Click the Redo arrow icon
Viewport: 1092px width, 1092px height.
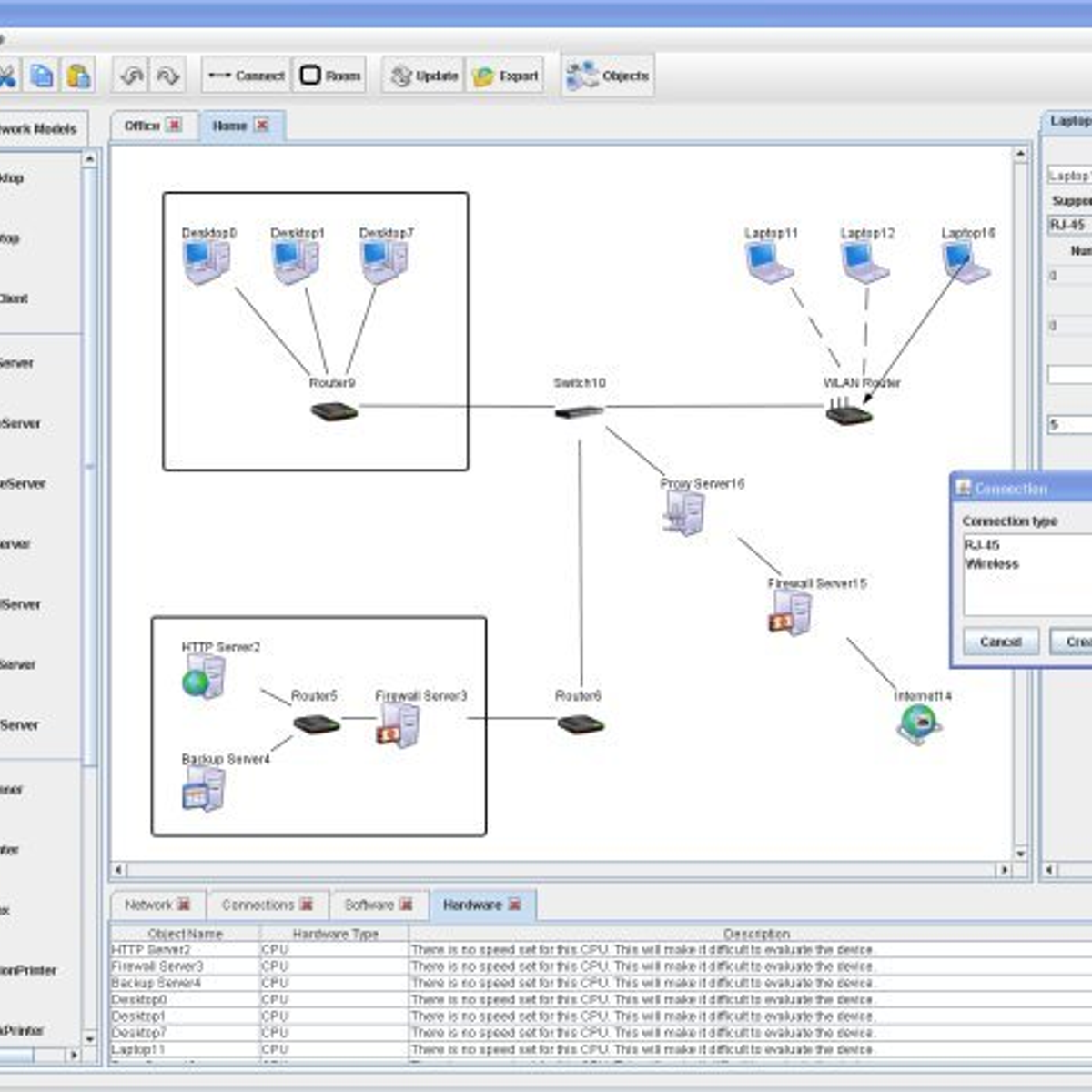click(x=168, y=76)
